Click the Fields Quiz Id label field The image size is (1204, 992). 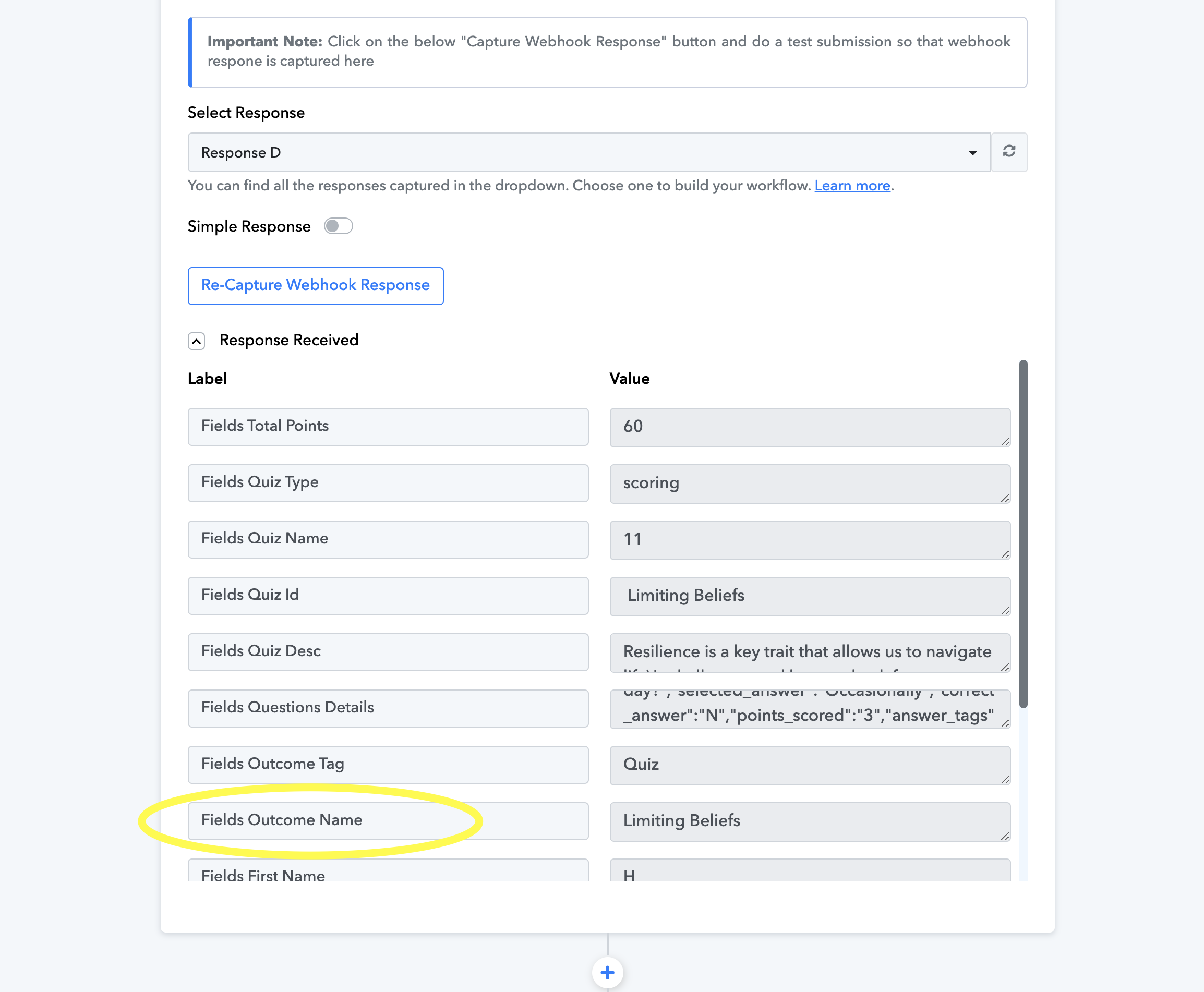388,596
